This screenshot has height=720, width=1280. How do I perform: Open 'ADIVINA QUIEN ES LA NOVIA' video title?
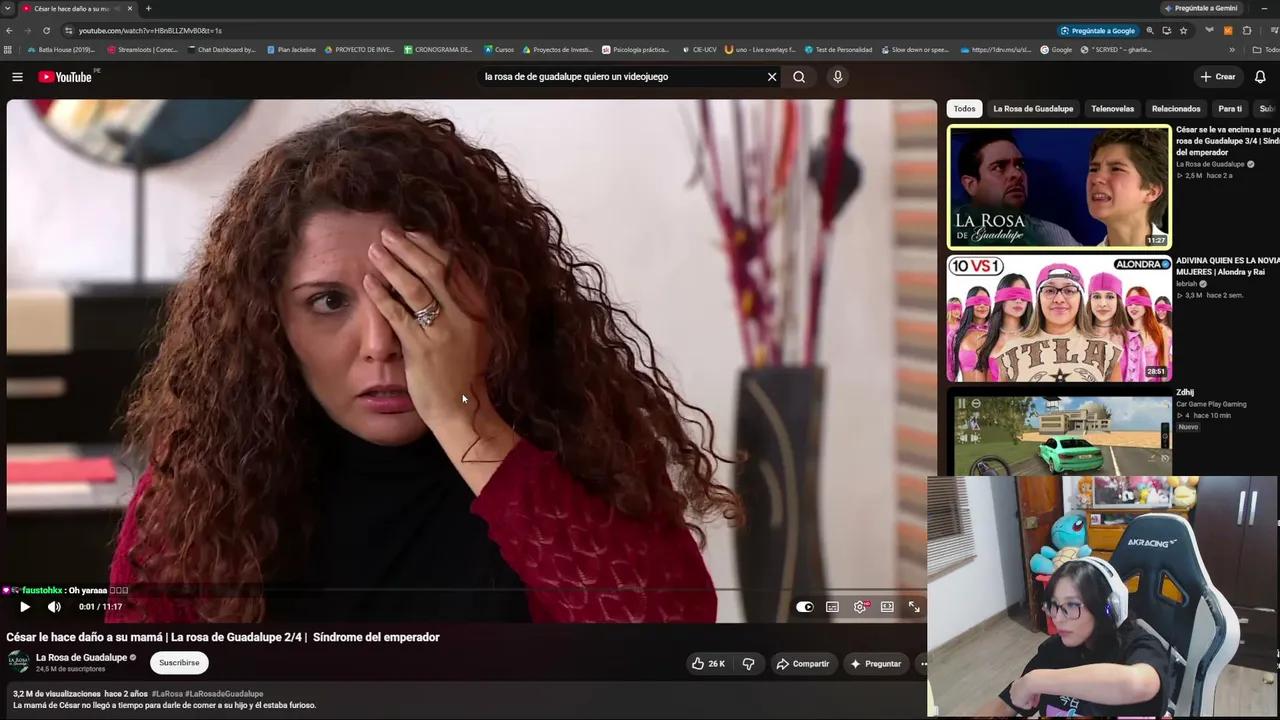click(1227, 266)
